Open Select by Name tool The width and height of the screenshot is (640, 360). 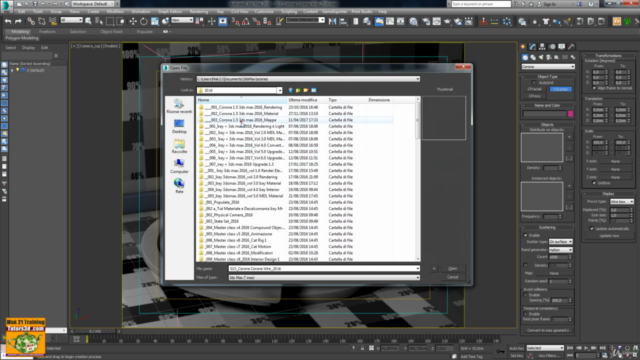[x=99, y=21]
